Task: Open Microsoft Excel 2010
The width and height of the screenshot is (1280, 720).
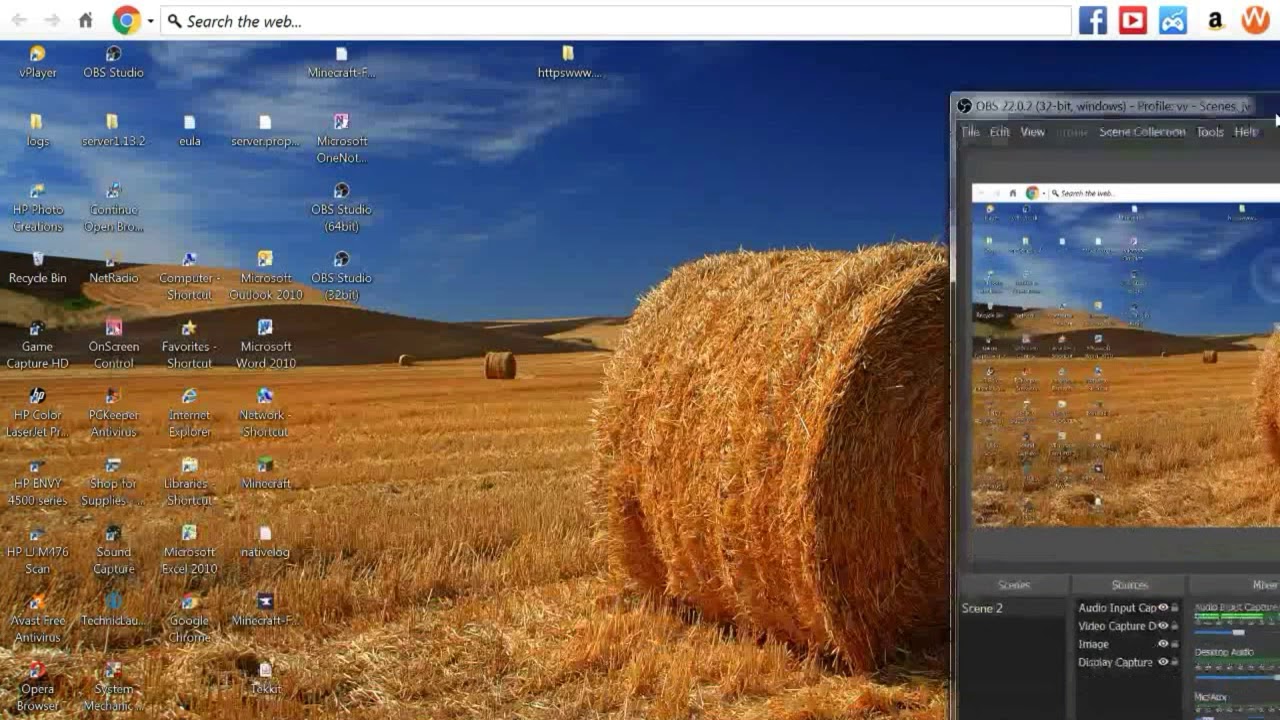Action: pyautogui.click(x=189, y=550)
